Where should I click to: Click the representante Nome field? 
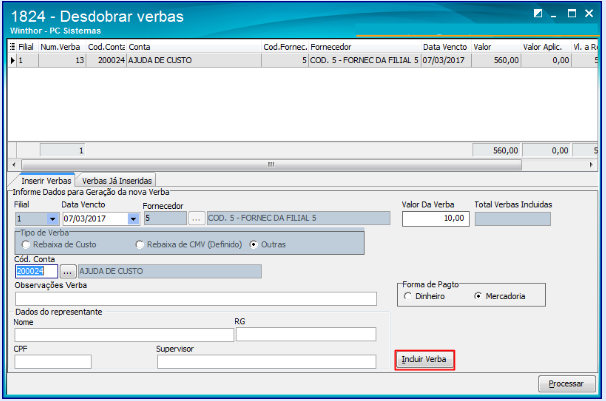(124, 335)
